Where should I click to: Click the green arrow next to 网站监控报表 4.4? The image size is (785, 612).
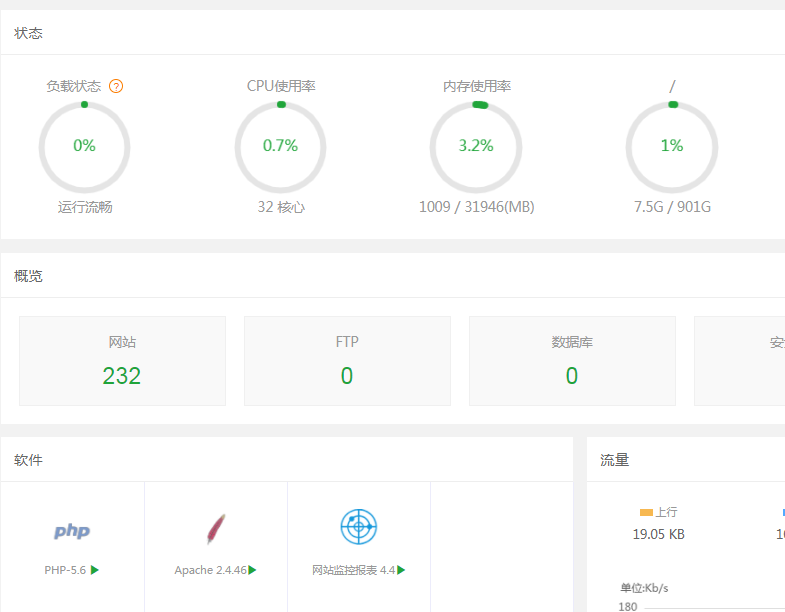pos(401,570)
